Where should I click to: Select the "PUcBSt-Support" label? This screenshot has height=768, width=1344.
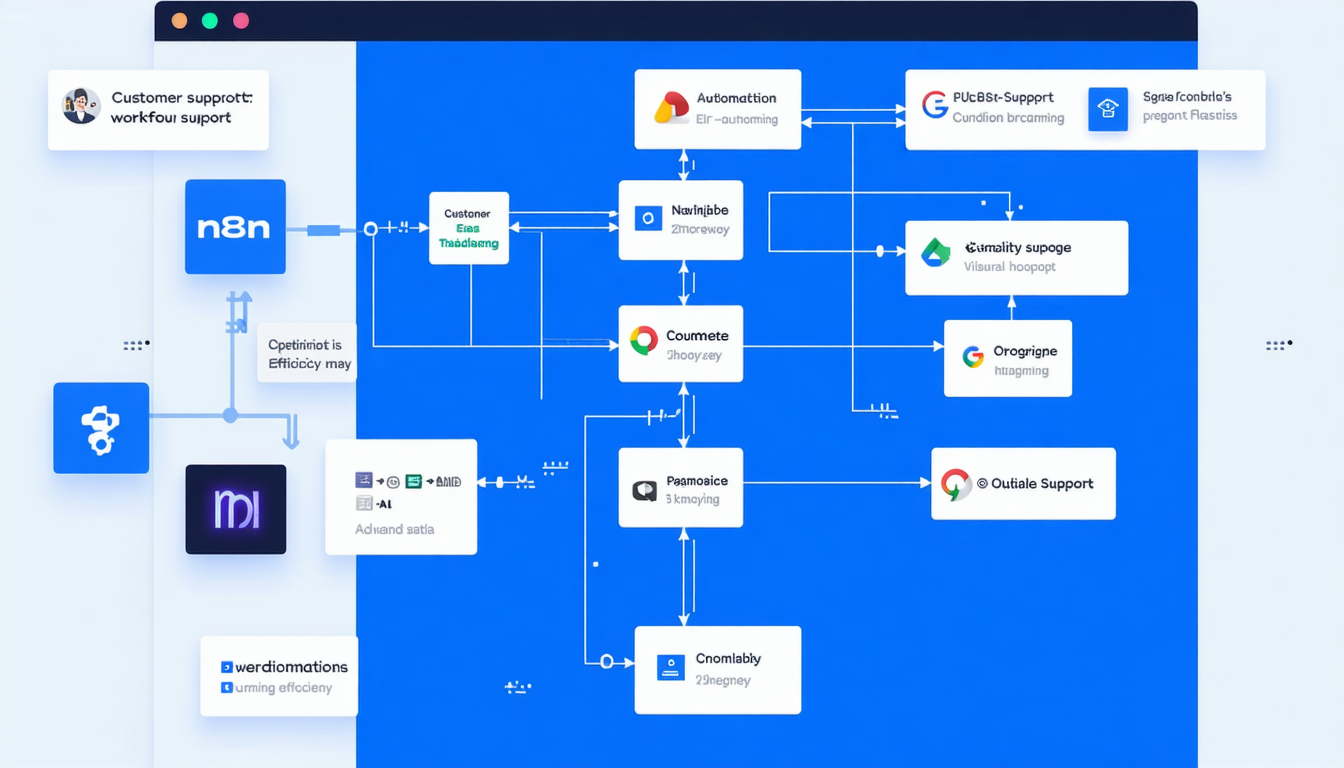pyautogui.click(x=1003, y=97)
